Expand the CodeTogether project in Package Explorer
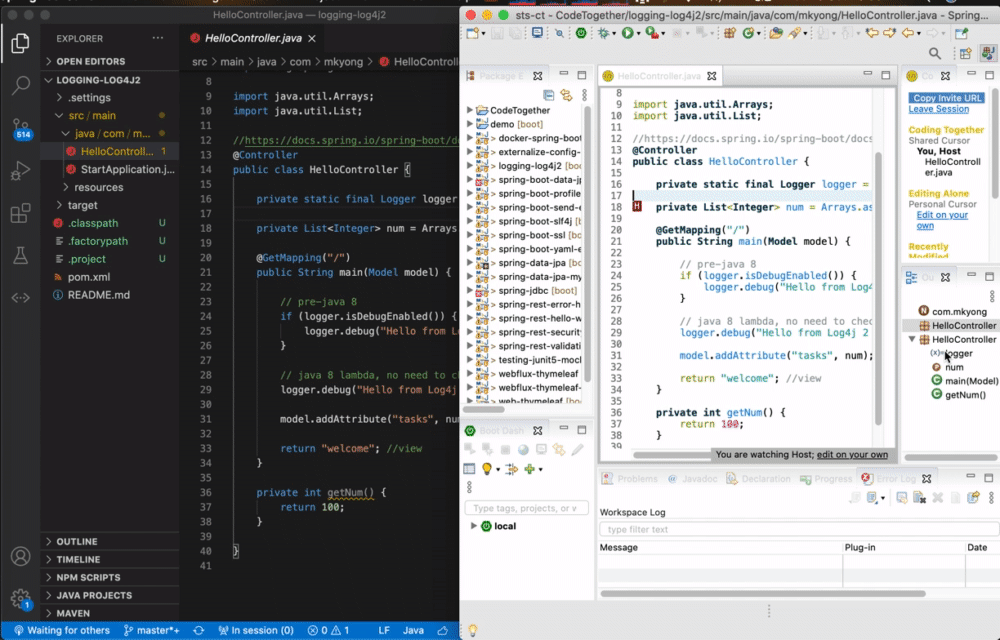 (470, 110)
